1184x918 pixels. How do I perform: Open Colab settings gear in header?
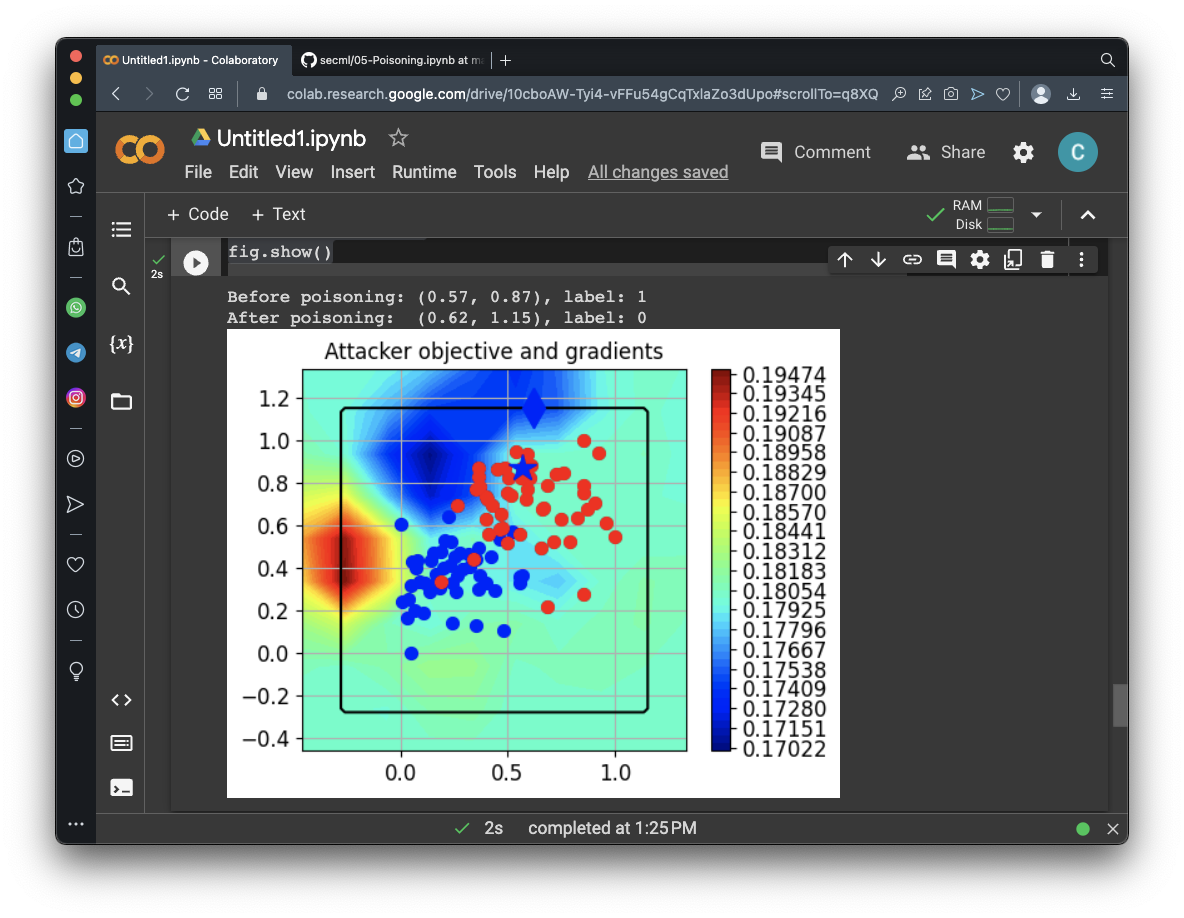click(1023, 152)
